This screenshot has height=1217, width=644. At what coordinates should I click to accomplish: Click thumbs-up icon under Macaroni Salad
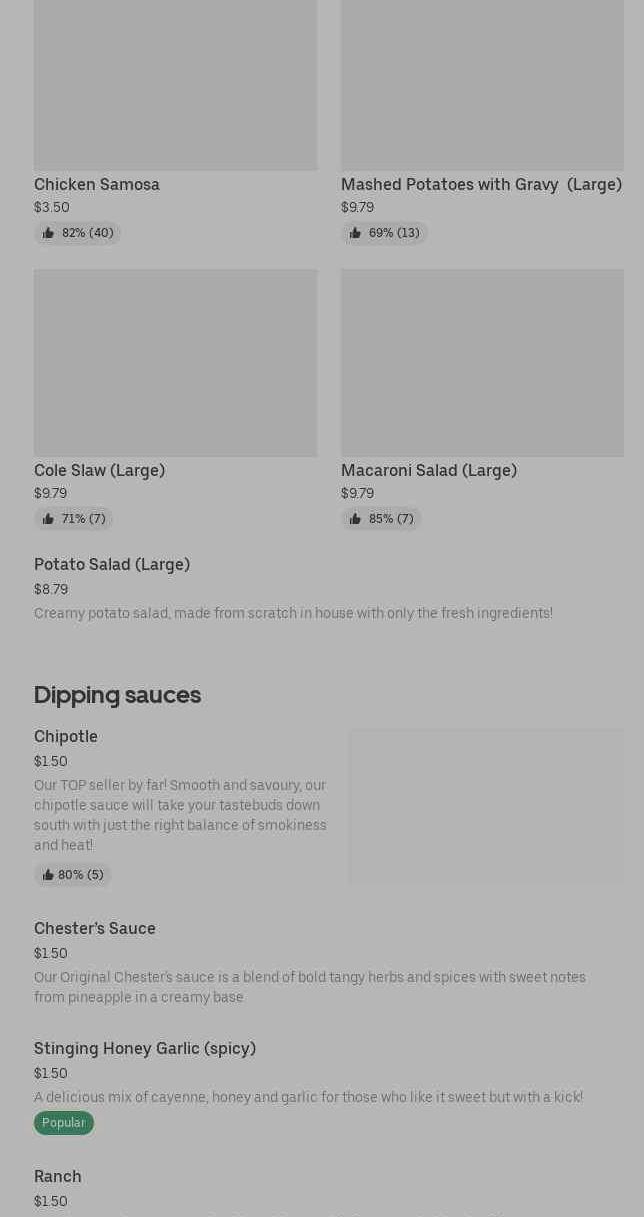pyautogui.click(x=355, y=519)
